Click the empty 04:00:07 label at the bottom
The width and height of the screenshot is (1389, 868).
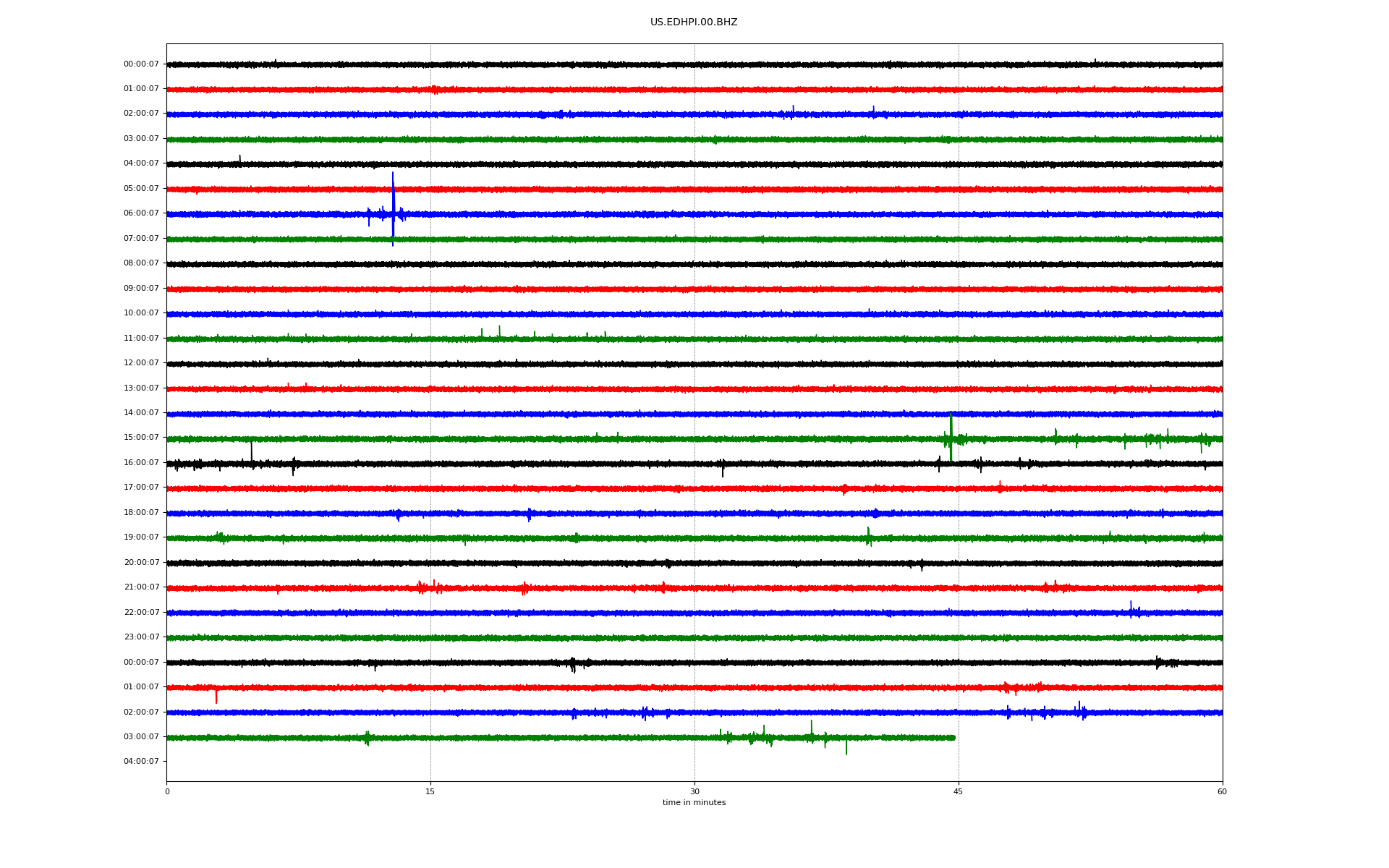click(x=141, y=762)
